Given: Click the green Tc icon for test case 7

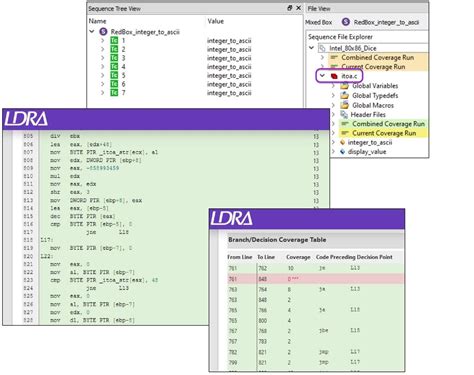Looking at the screenshot, I should click(114, 93).
